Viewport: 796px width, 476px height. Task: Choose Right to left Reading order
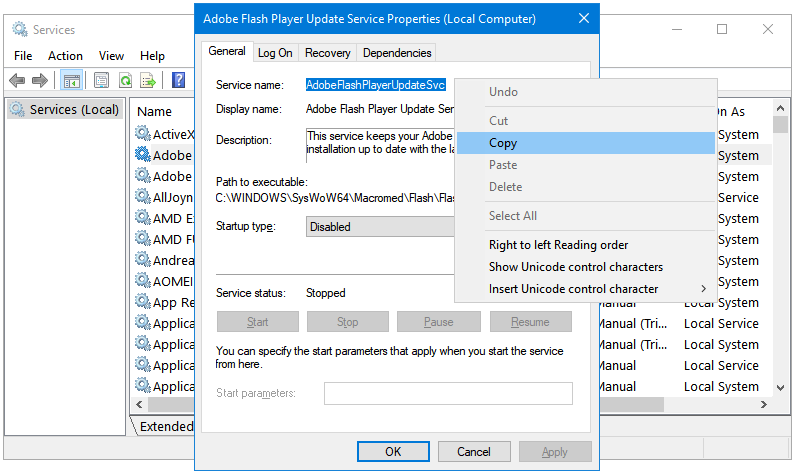tap(586, 245)
